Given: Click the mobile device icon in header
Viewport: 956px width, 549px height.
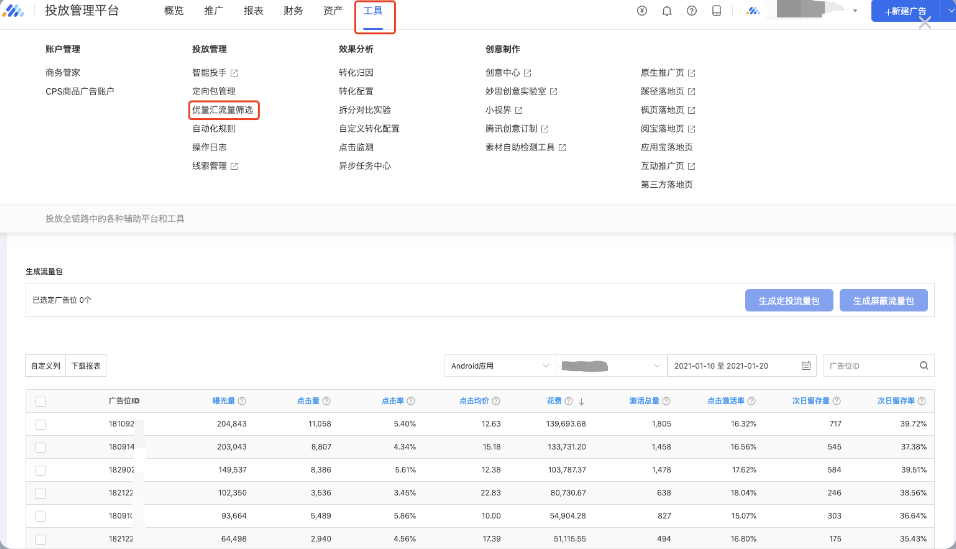Looking at the screenshot, I should 717,11.
